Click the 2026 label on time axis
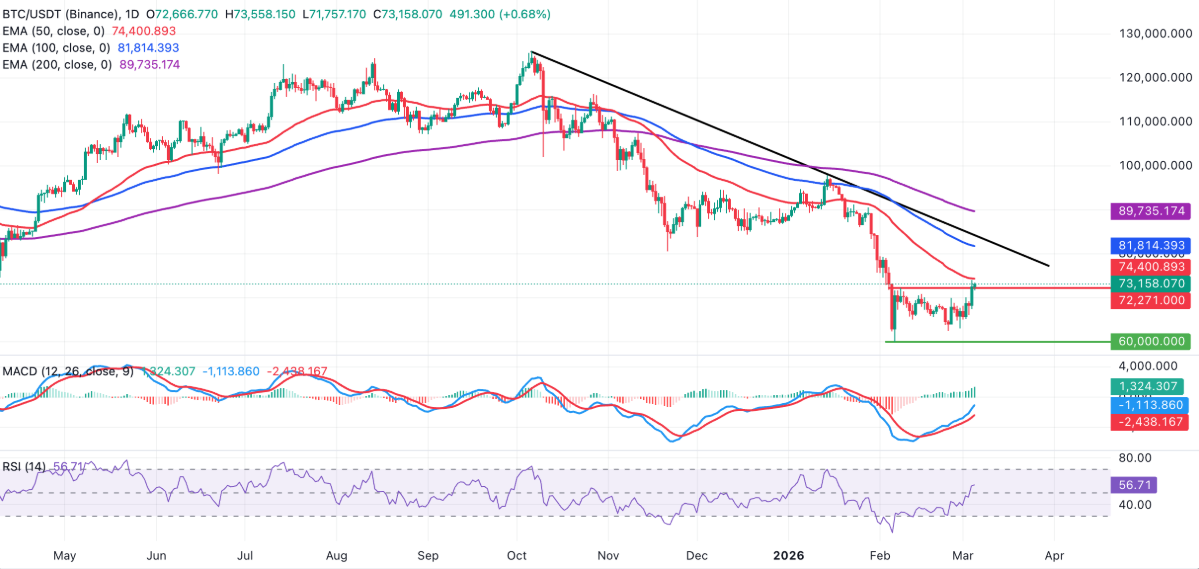 [786, 553]
